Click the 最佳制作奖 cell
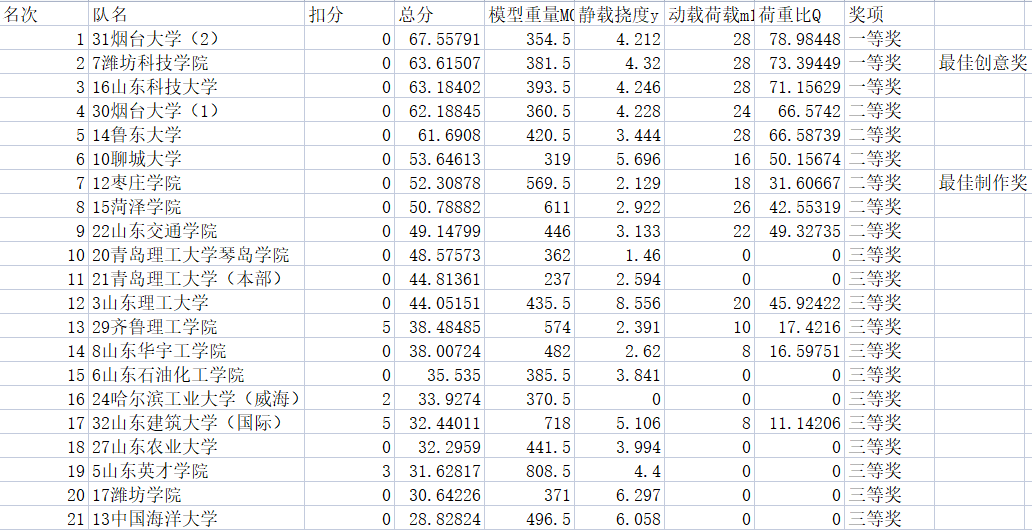Image resolution: width=1032 pixels, height=530 pixels. coord(982,183)
